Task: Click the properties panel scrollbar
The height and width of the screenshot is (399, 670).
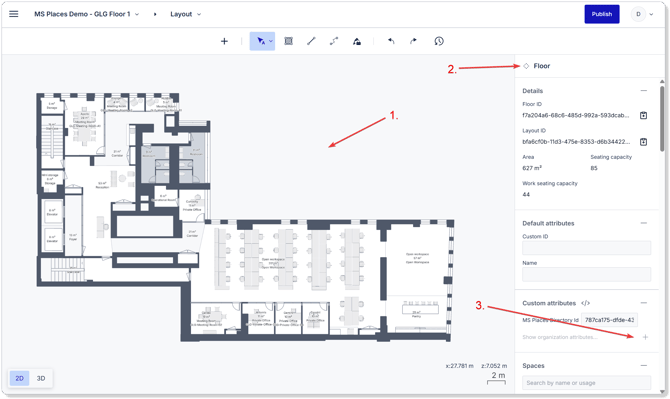Action: click(662, 118)
